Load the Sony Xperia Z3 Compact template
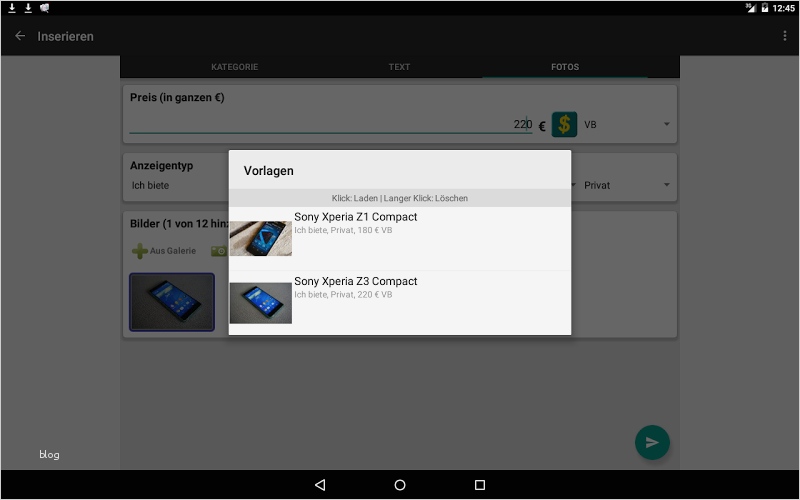This screenshot has width=800, height=500. pos(400,303)
